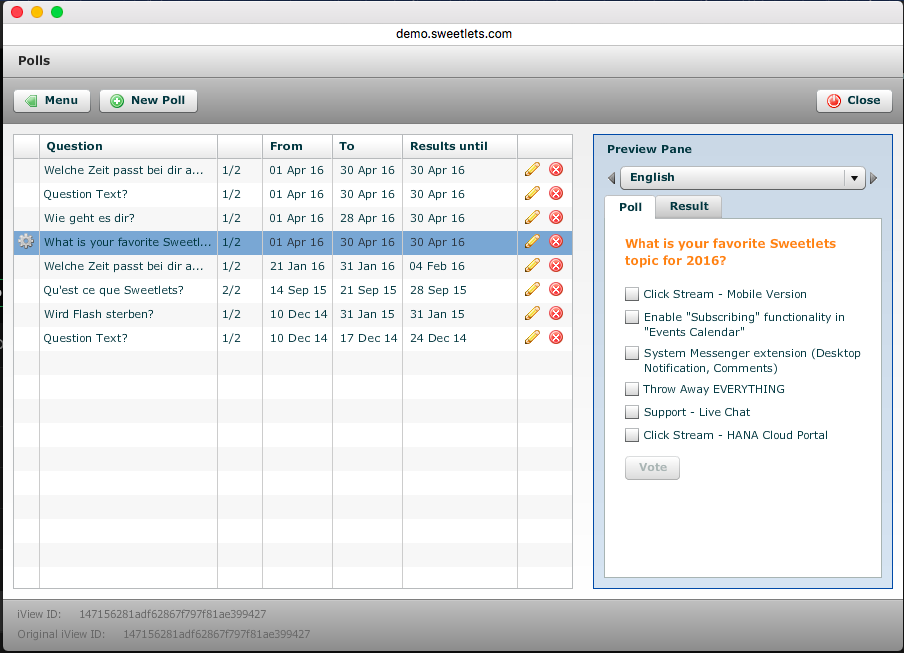This screenshot has width=904, height=653.
Task: Edit first 'Welche Zeit passt' poll dated 01 Apr 16
Action: (532, 169)
